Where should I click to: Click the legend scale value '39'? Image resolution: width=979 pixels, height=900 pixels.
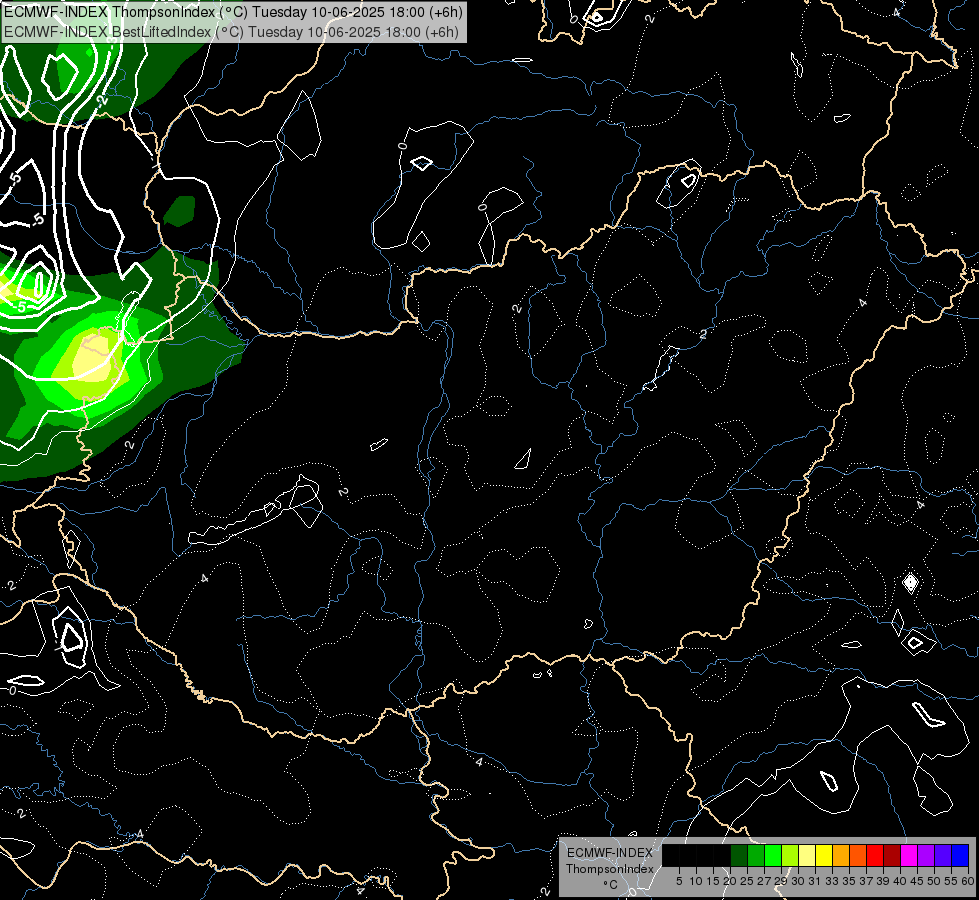pos(883,881)
